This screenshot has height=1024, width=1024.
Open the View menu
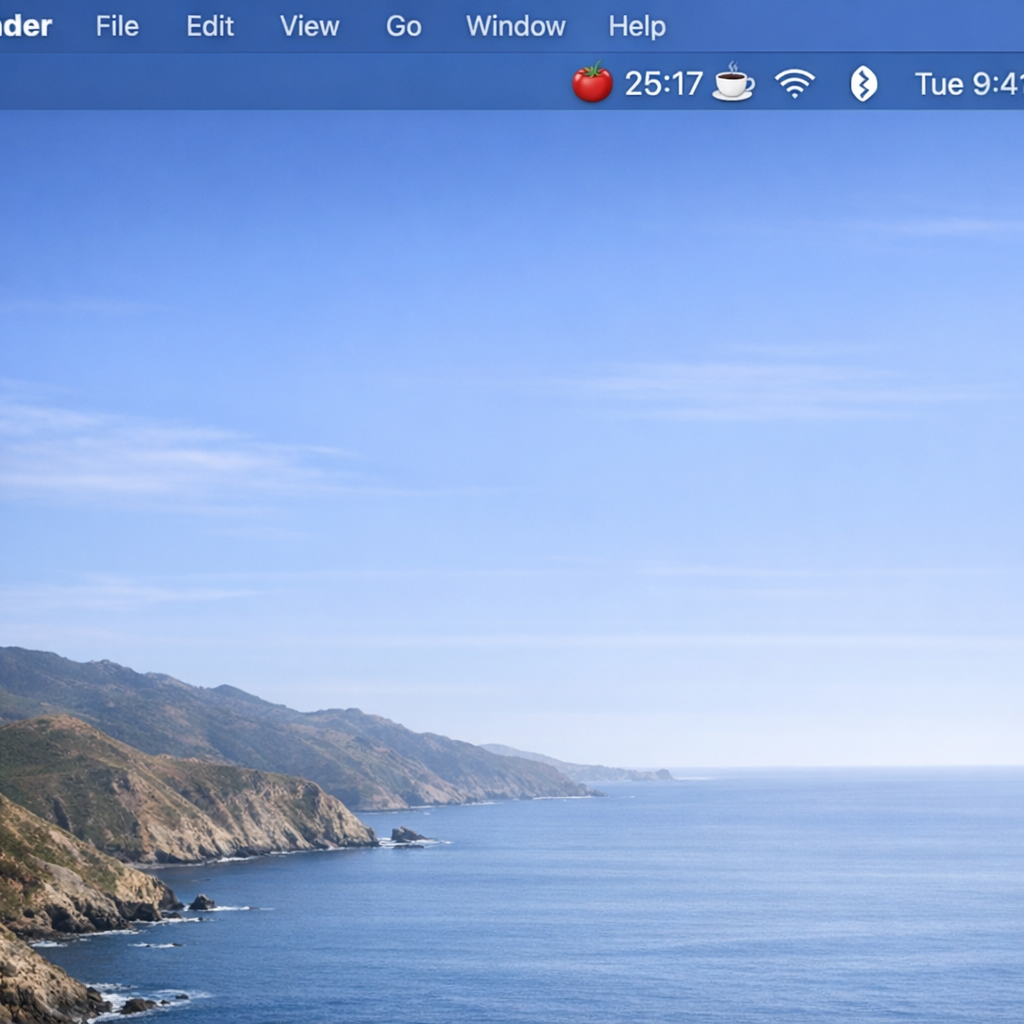(x=308, y=27)
